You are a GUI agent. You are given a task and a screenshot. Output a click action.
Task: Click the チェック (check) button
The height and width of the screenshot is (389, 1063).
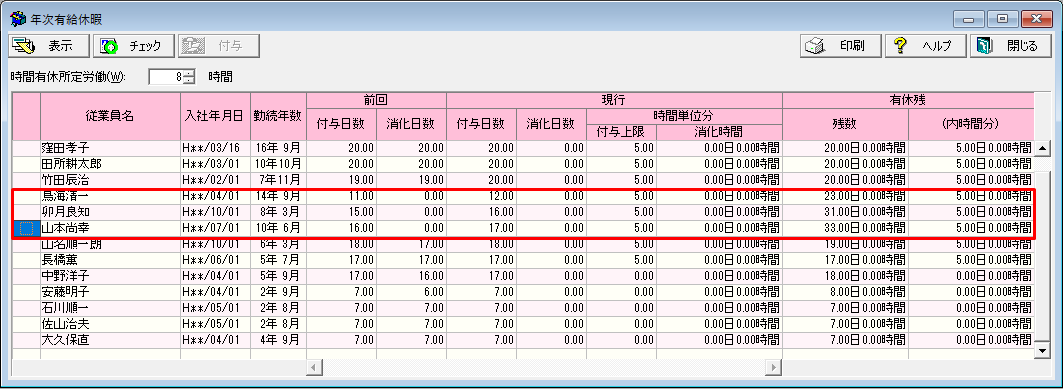pyautogui.click(x=134, y=46)
